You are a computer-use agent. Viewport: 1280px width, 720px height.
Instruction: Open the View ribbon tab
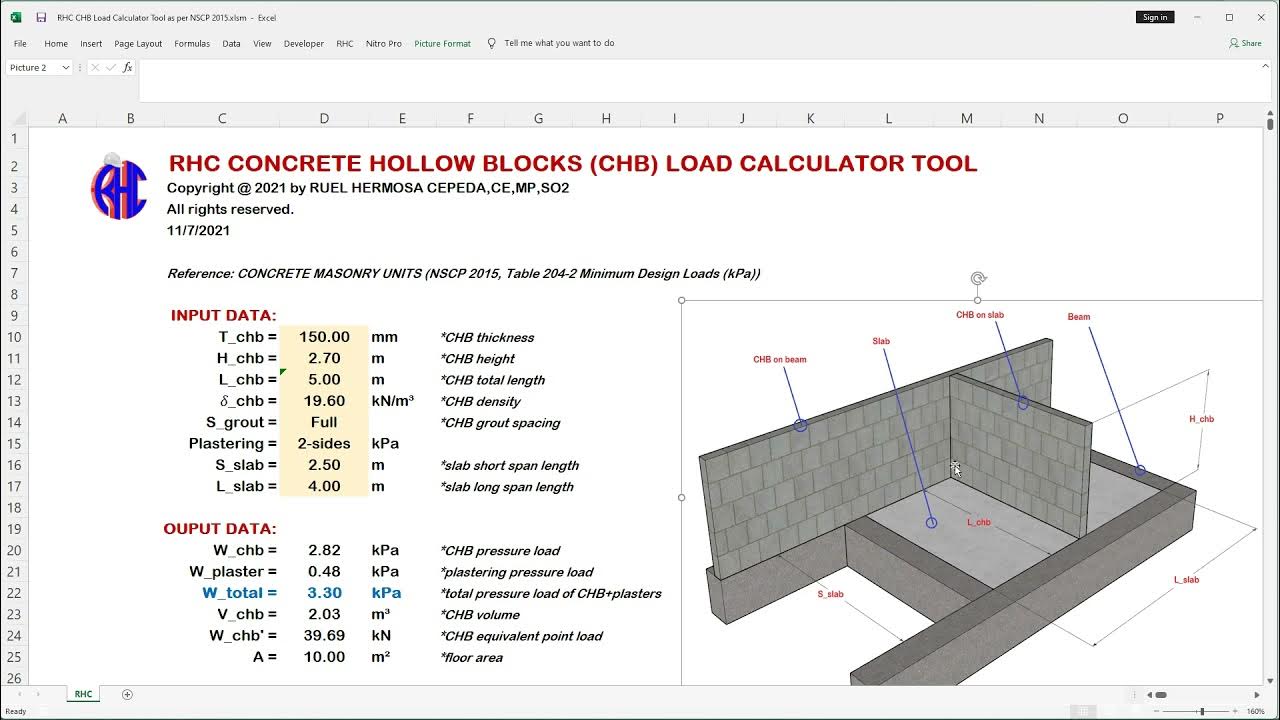click(262, 43)
